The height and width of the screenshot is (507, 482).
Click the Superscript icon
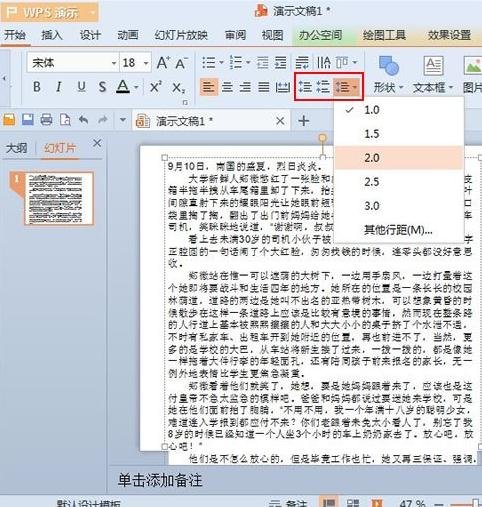(x=156, y=87)
